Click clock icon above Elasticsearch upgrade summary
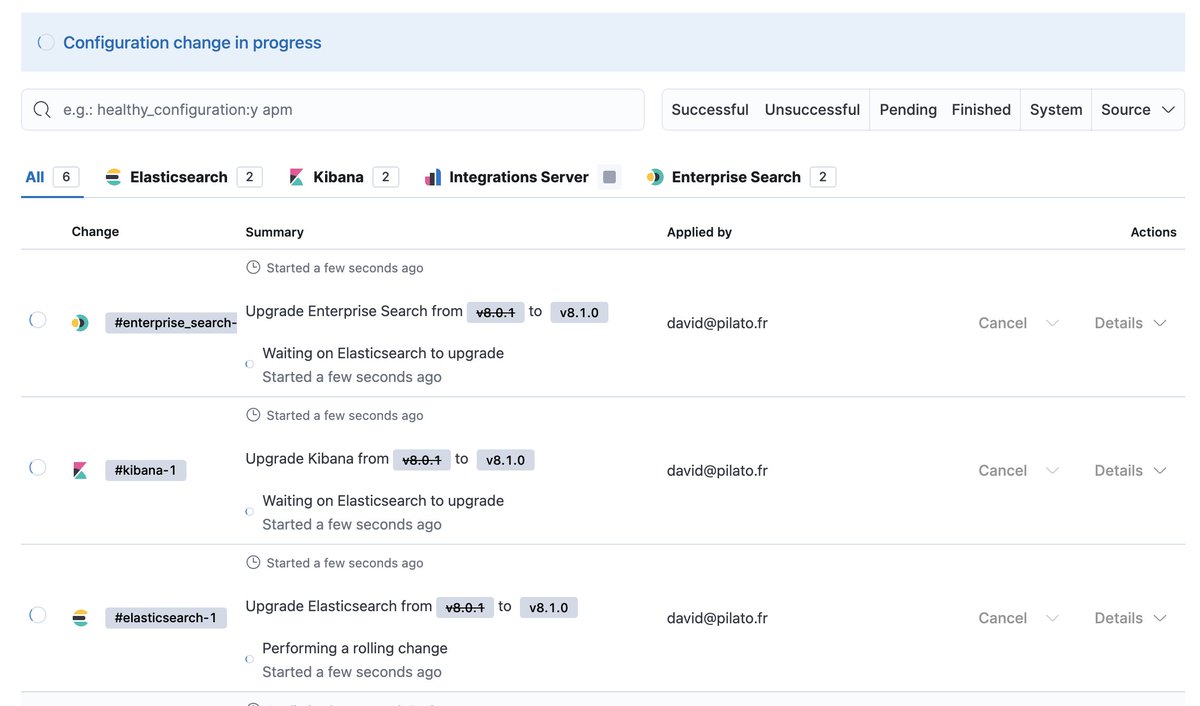The width and height of the screenshot is (1200, 706). (253, 563)
